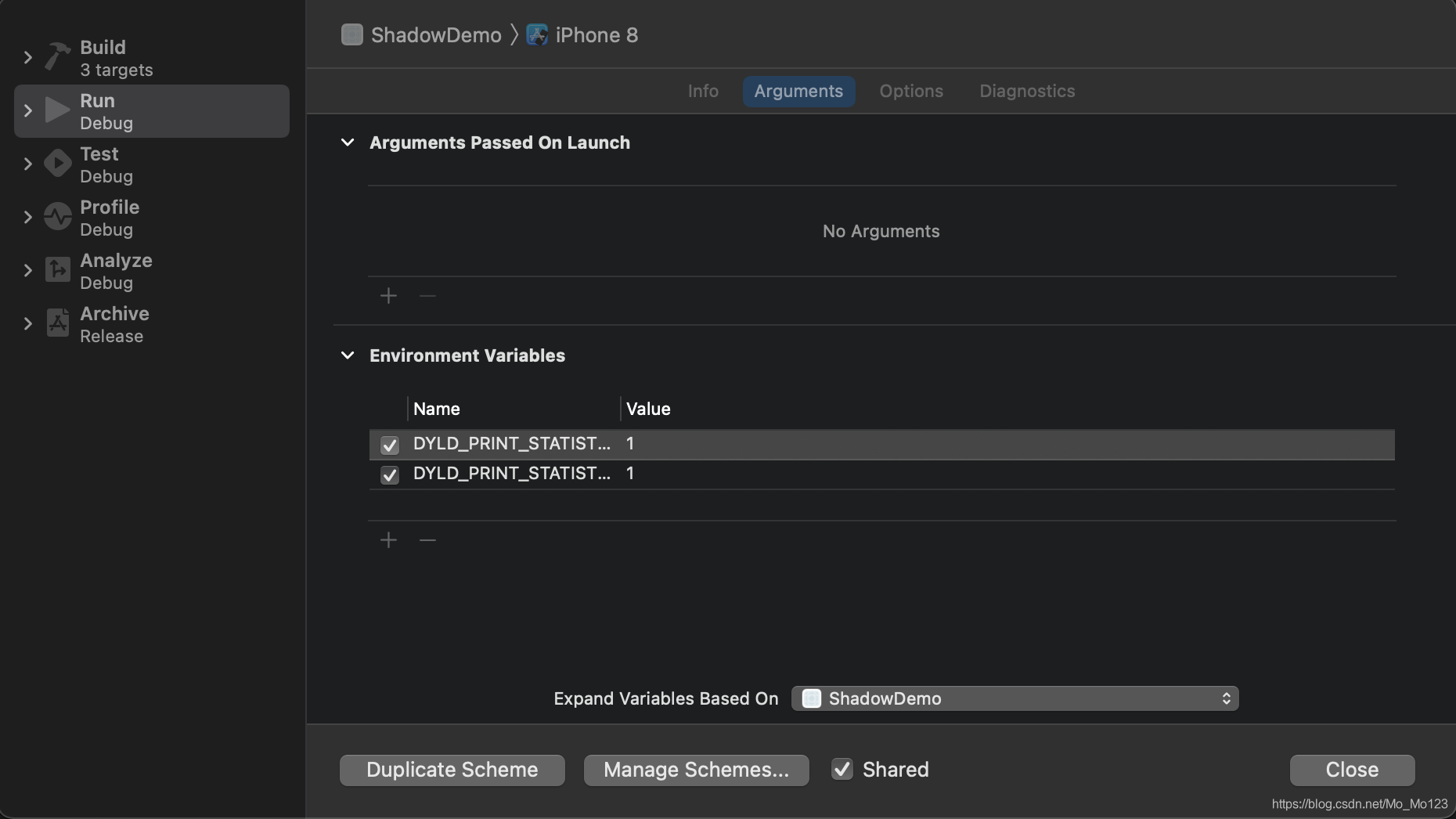Click the iPhone 8 simulator icon

(537, 35)
